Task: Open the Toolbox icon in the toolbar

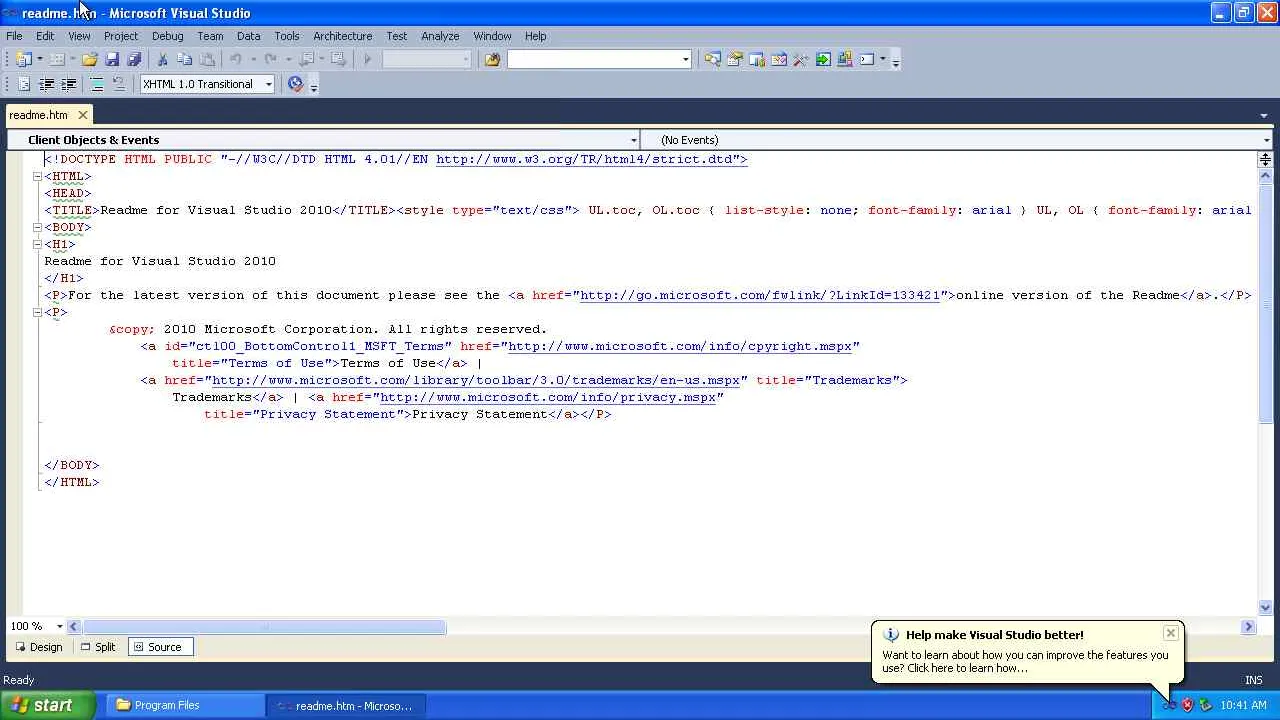Action: [801, 59]
